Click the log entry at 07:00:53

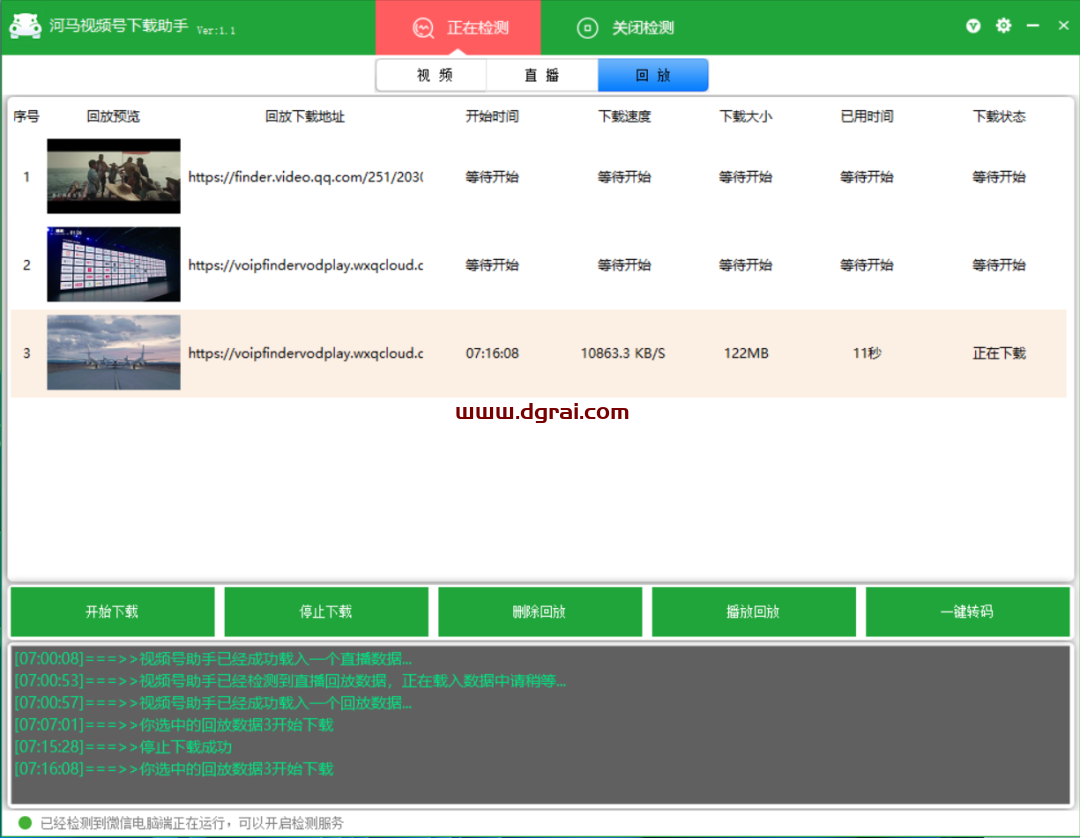click(x=290, y=681)
